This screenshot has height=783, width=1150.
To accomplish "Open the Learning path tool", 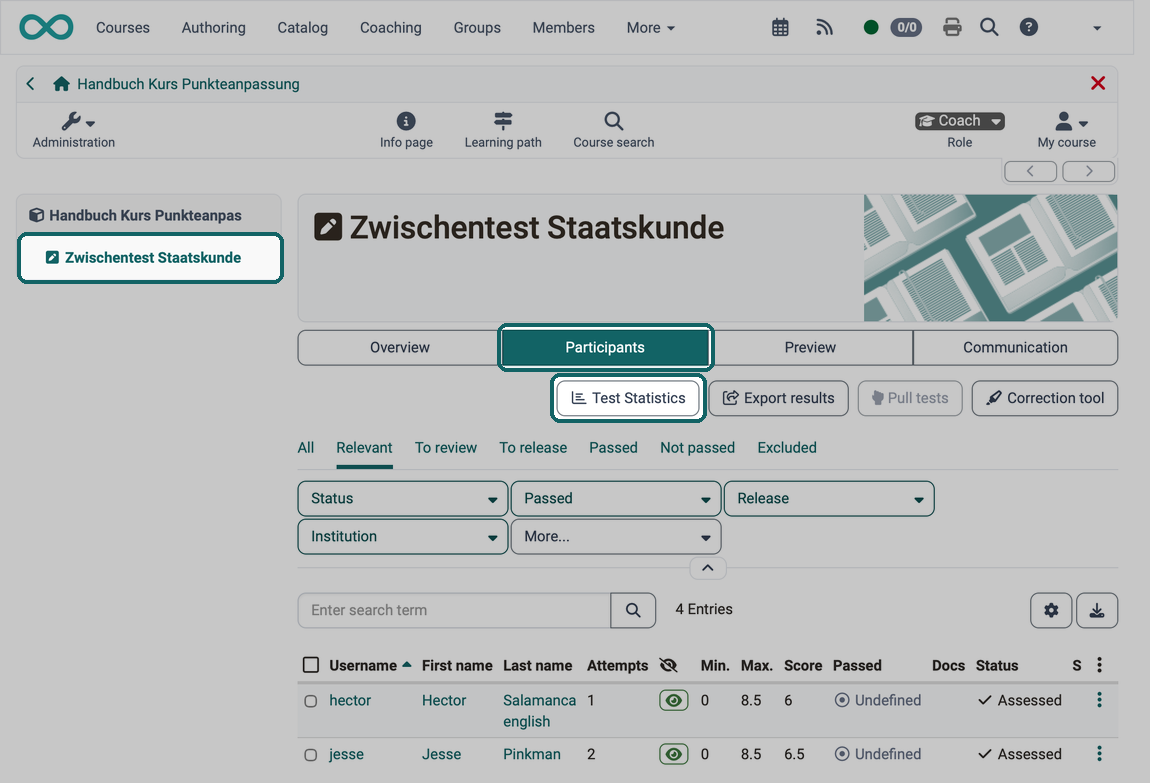I will tap(503, 130).
